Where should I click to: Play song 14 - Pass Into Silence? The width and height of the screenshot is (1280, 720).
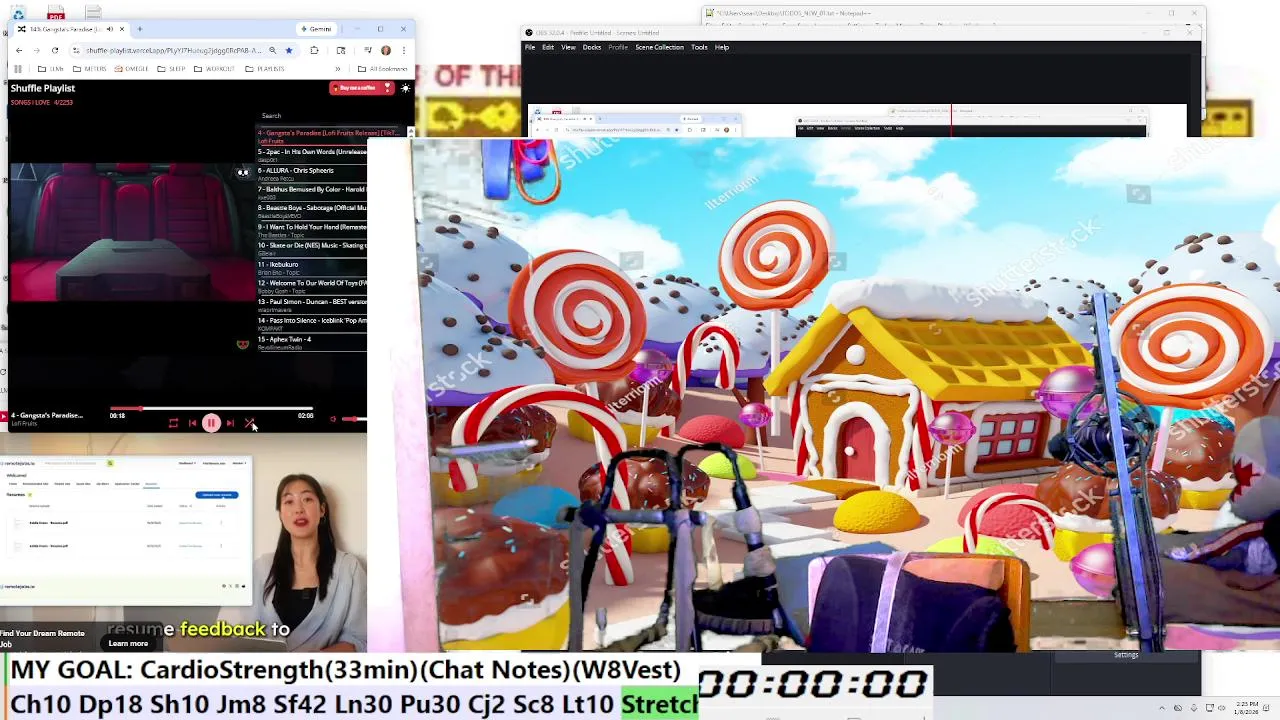[312, 323]
